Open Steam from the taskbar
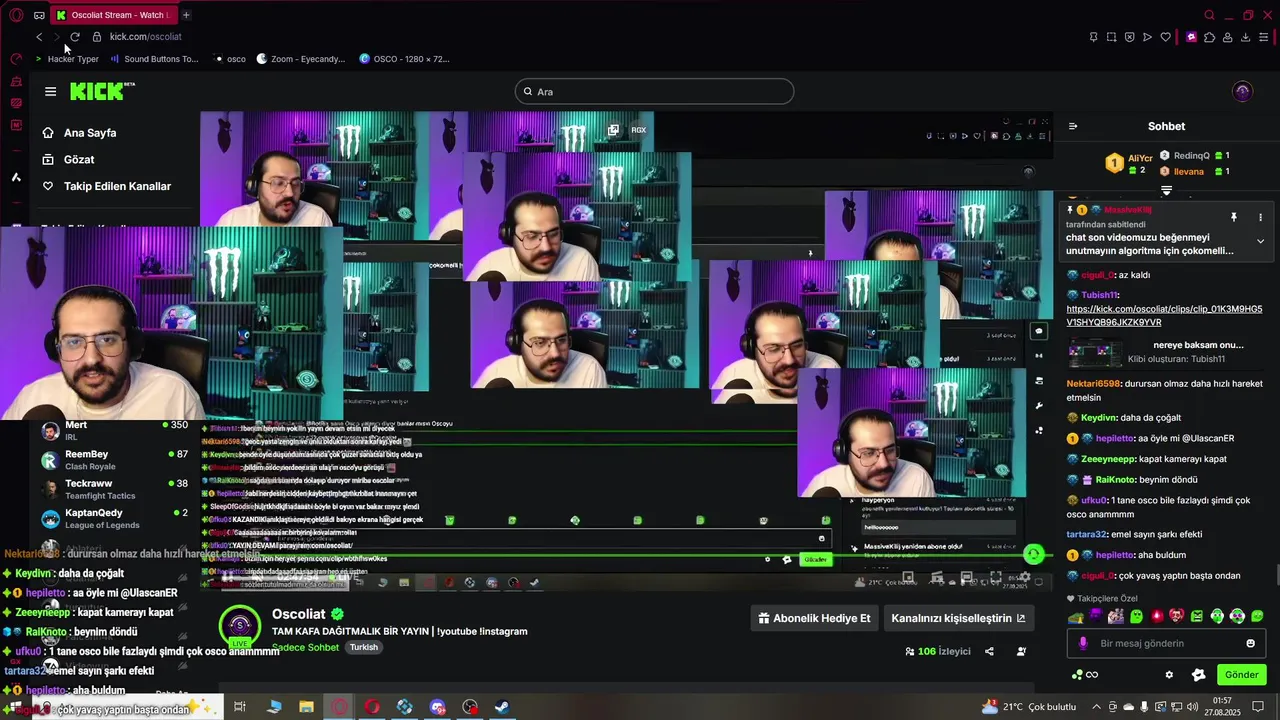1280x720 pixels. point(503,707)
